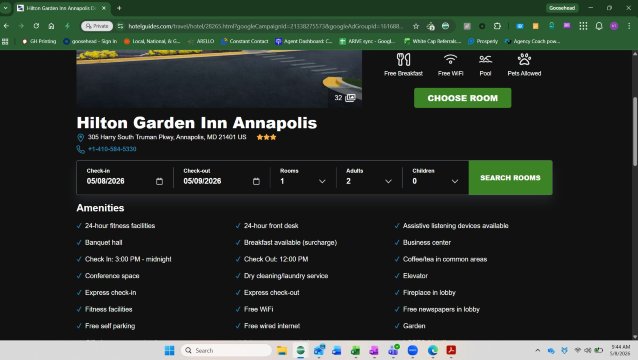Open Adobe Acrobat from the taskbar

(451, 350)
